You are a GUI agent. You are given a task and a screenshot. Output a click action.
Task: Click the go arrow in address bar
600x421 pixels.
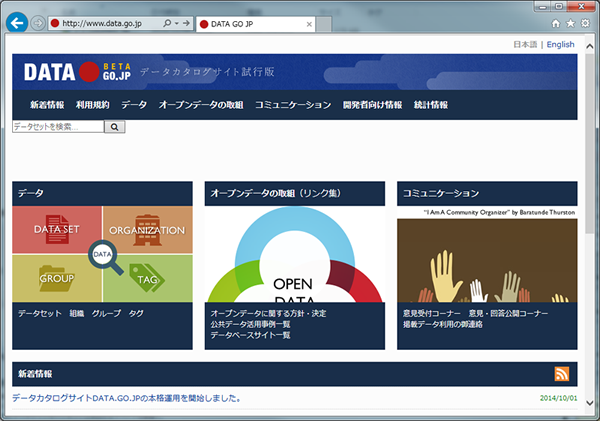(x=186, y=23)
